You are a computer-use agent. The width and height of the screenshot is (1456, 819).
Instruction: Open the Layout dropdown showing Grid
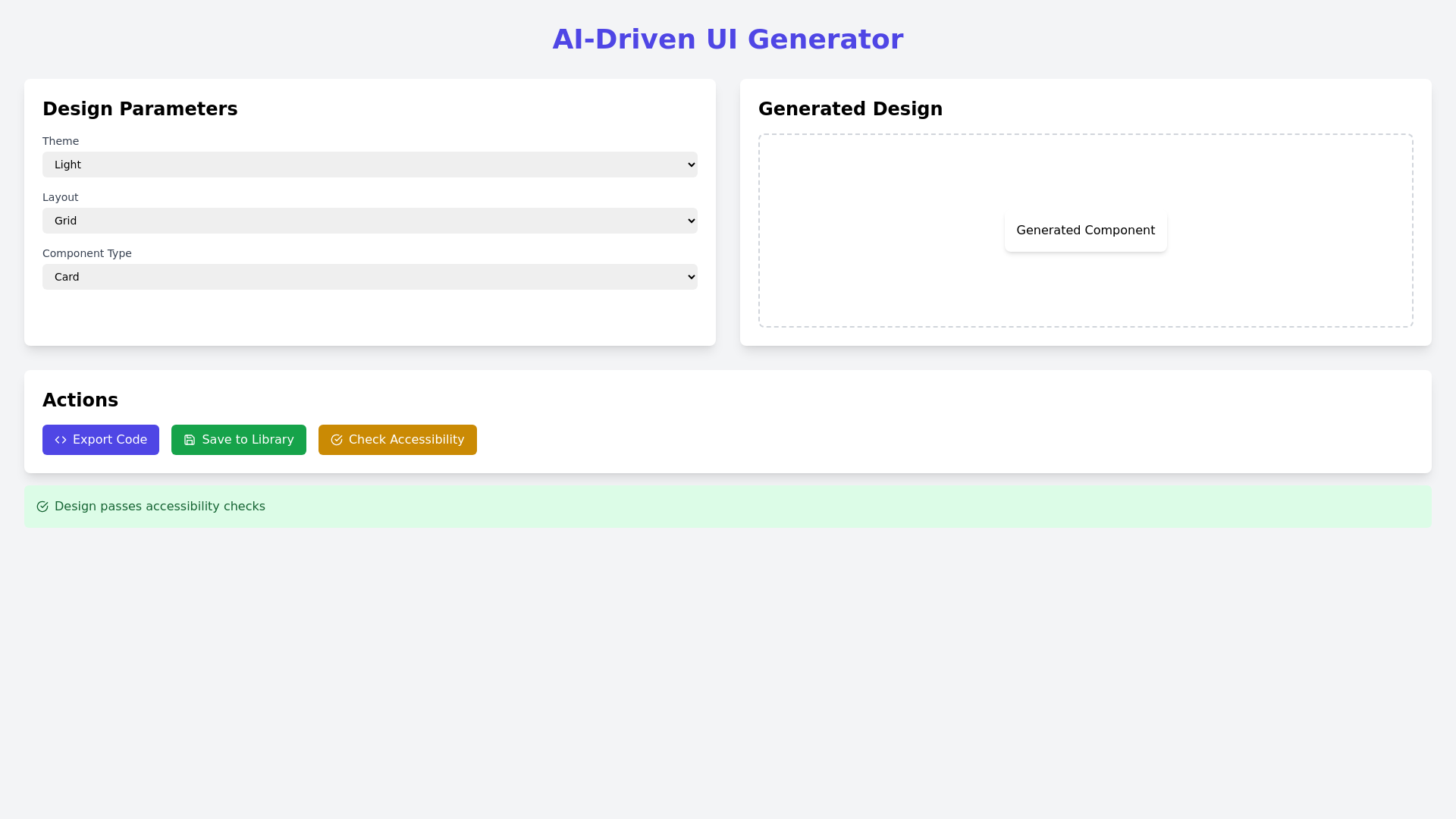(369, 221)
